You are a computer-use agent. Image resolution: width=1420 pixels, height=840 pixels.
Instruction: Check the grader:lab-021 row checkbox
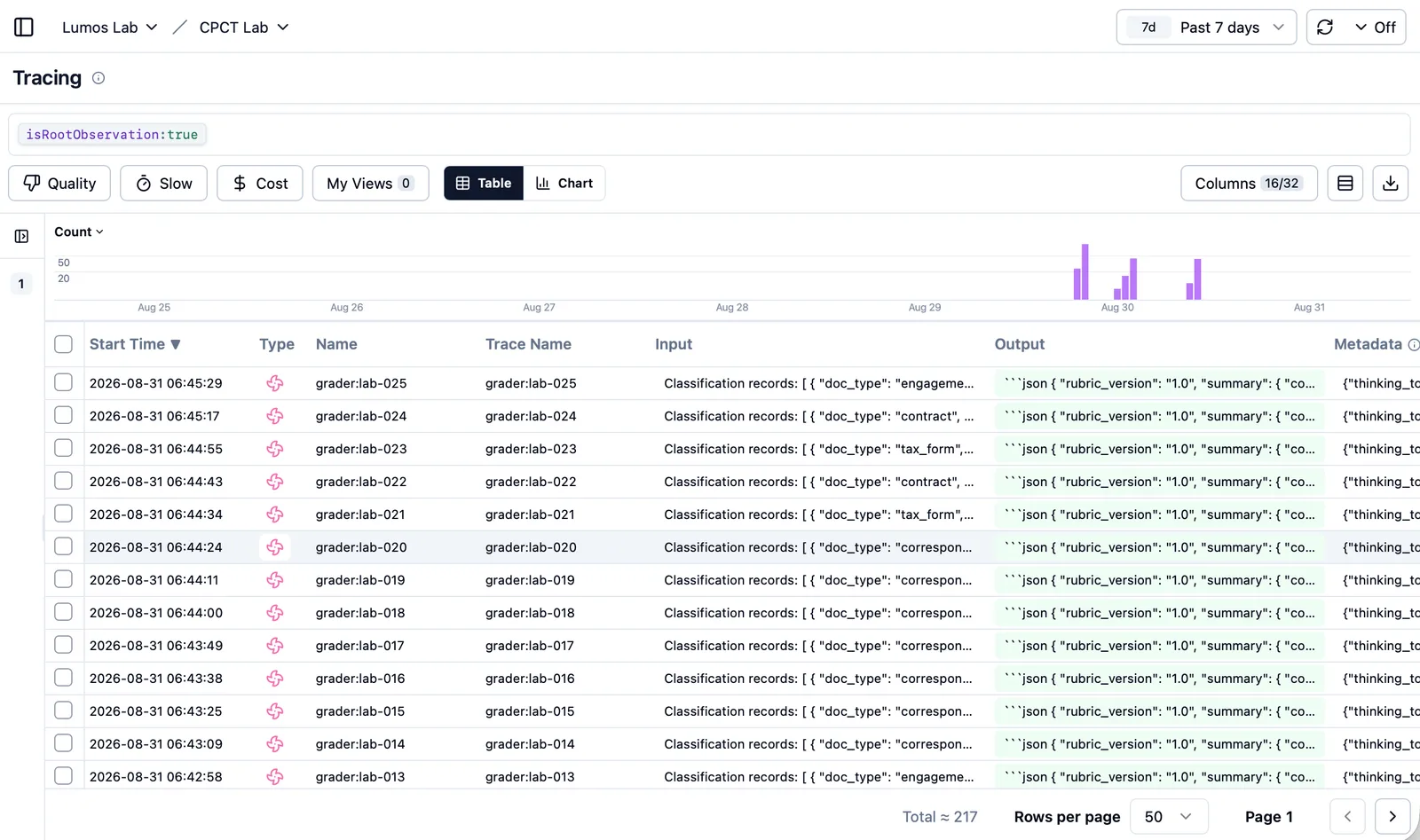tap(63, 514)
